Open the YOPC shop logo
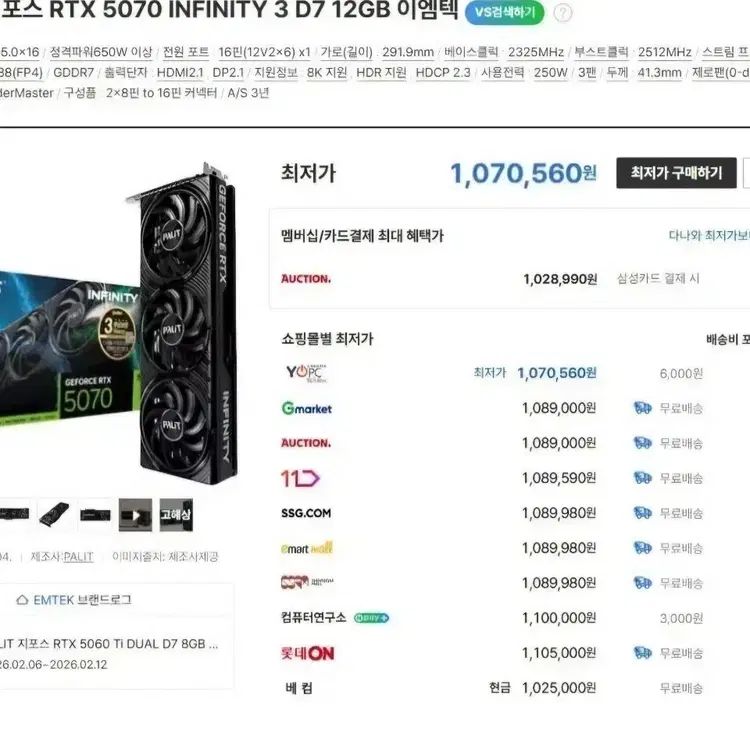This screenshot has width=750, height=750. point(307,373)
